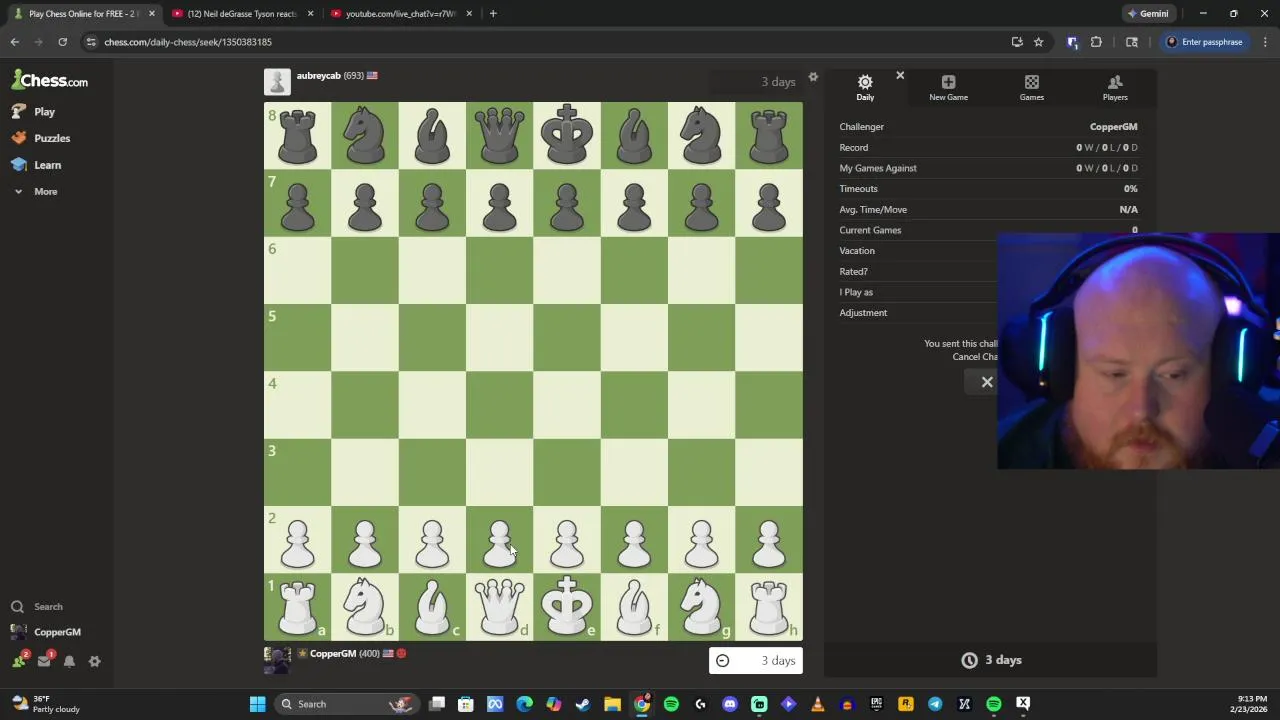Dismiss the challenge notice with X

click(987, 382)
